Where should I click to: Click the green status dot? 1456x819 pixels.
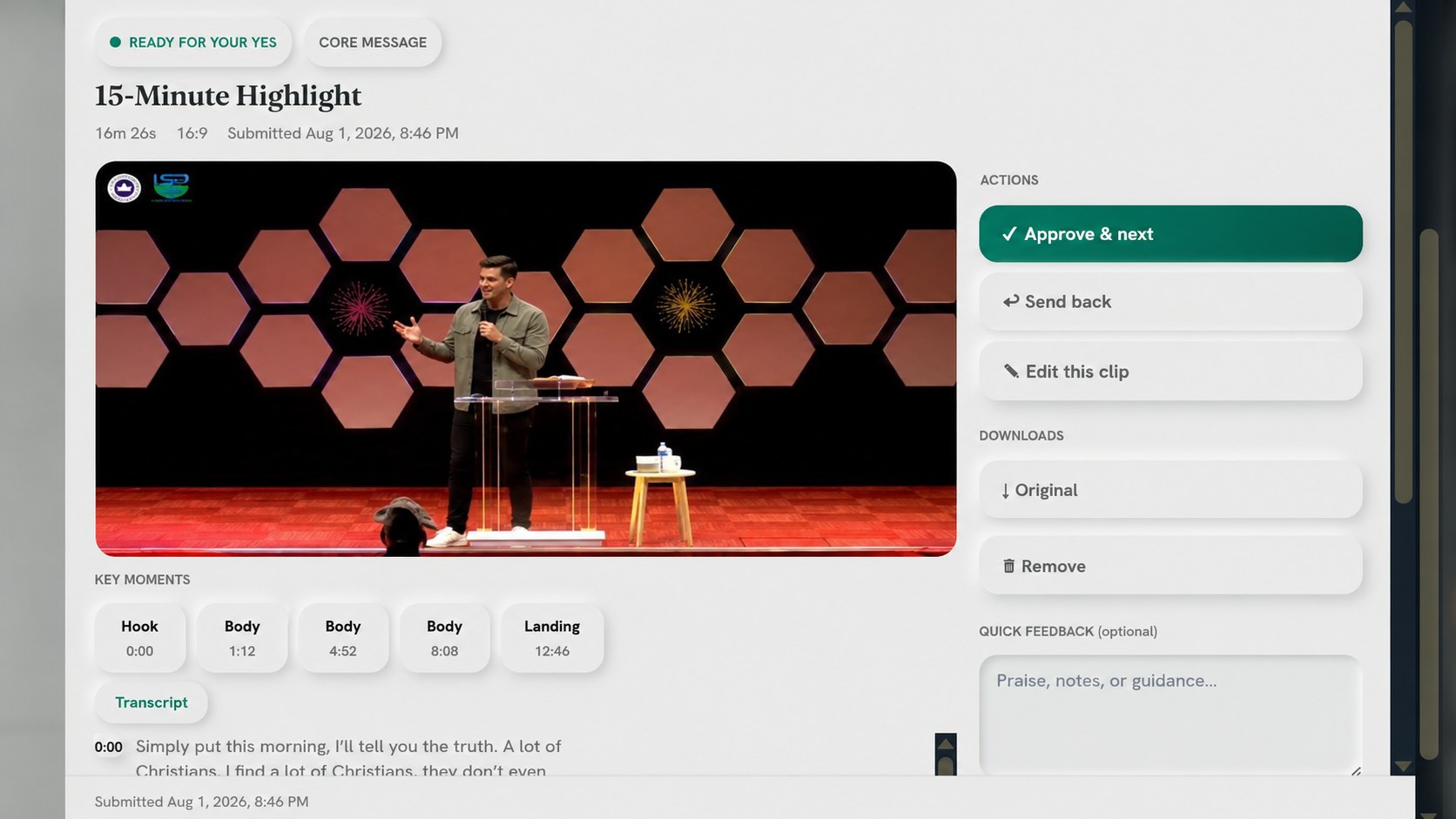tap(115, 42)
